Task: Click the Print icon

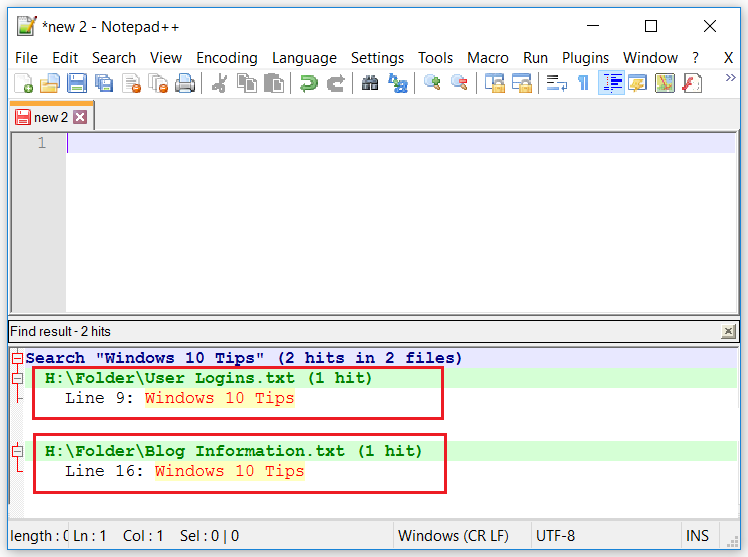Action: pyautogui.click(x=185, y=83)
